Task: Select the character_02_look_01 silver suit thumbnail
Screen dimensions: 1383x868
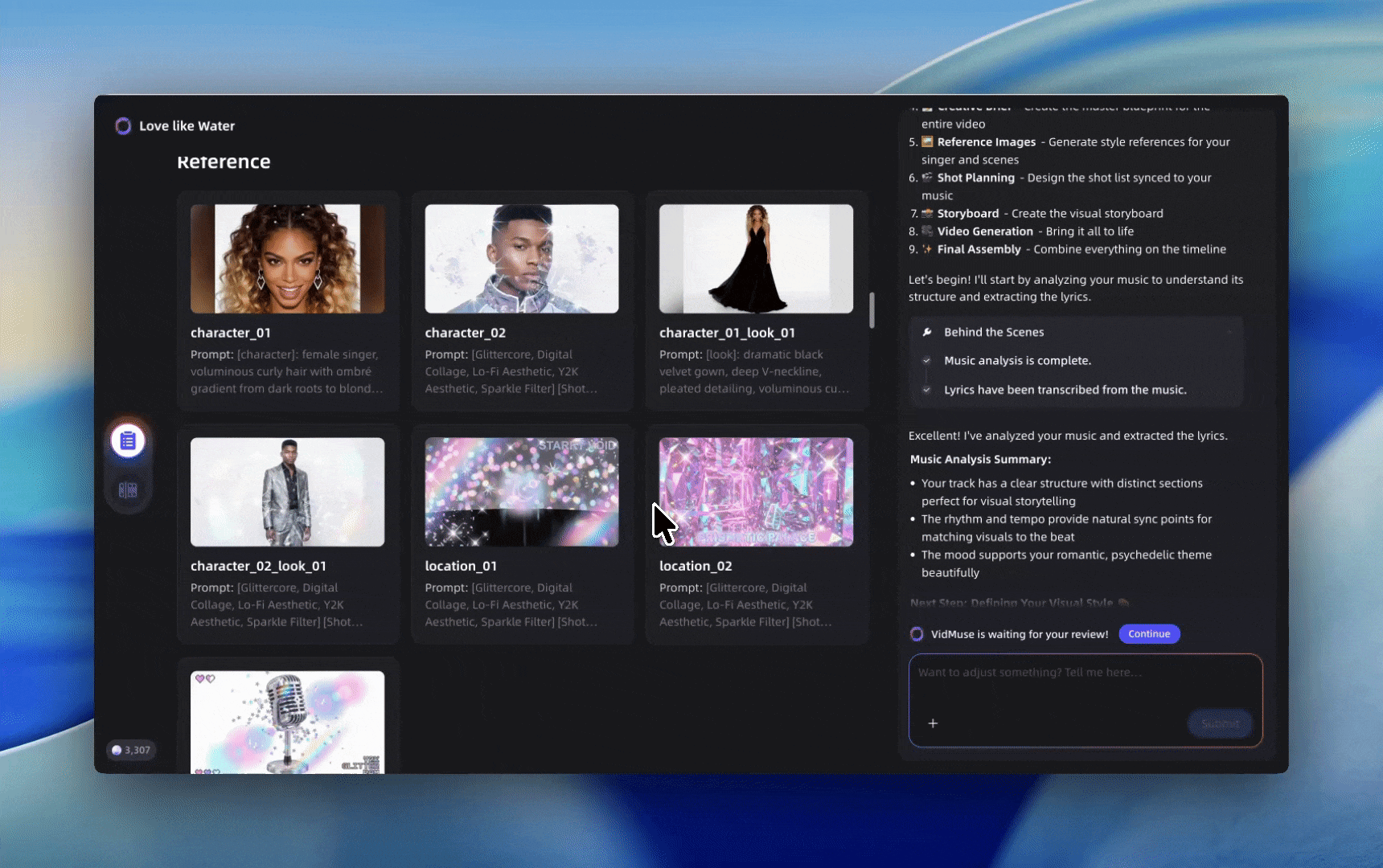Action: click(x=287, y=492)
